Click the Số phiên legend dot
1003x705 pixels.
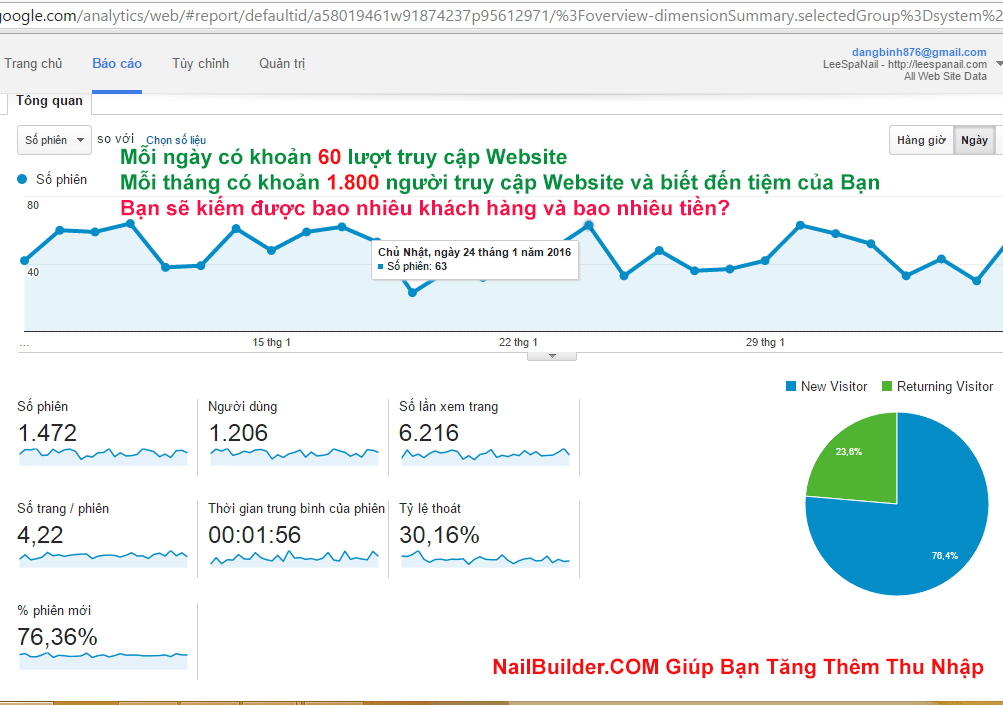click(x=22, y=180)
